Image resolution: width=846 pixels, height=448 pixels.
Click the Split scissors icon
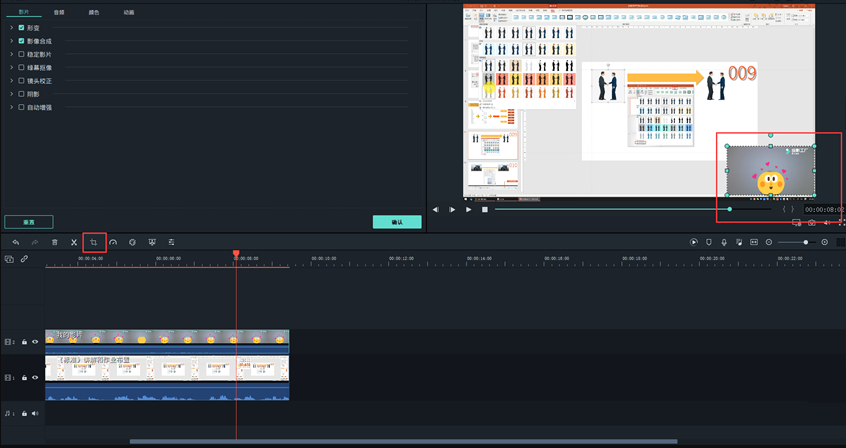click(x=74, y=242)
